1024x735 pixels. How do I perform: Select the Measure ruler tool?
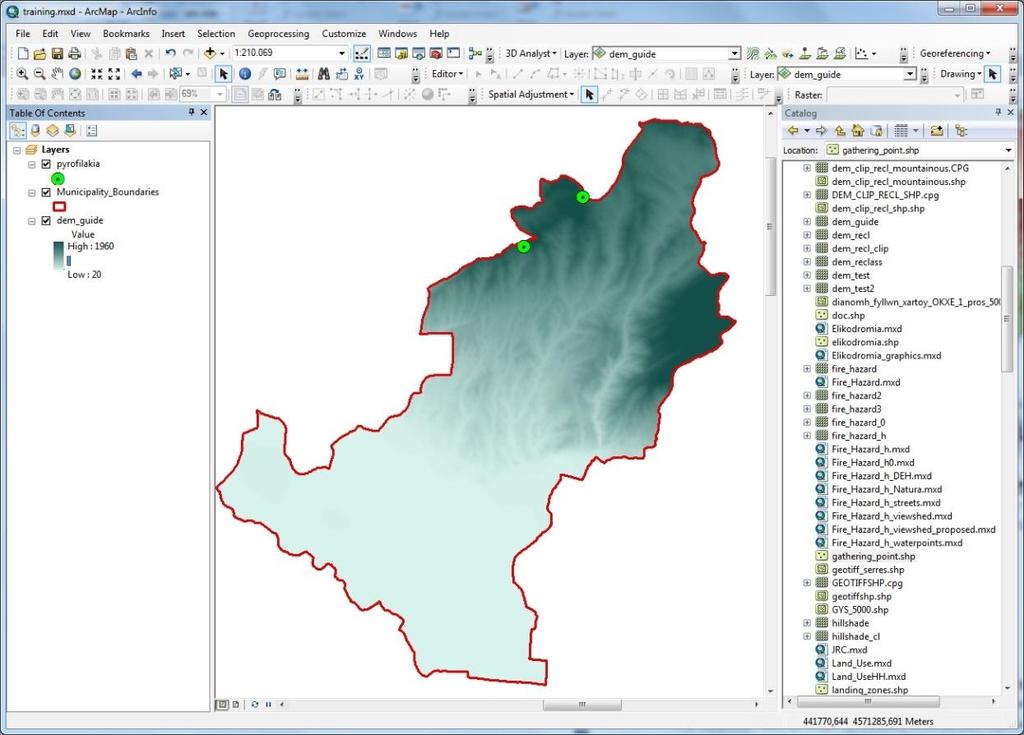coord(302,74)
